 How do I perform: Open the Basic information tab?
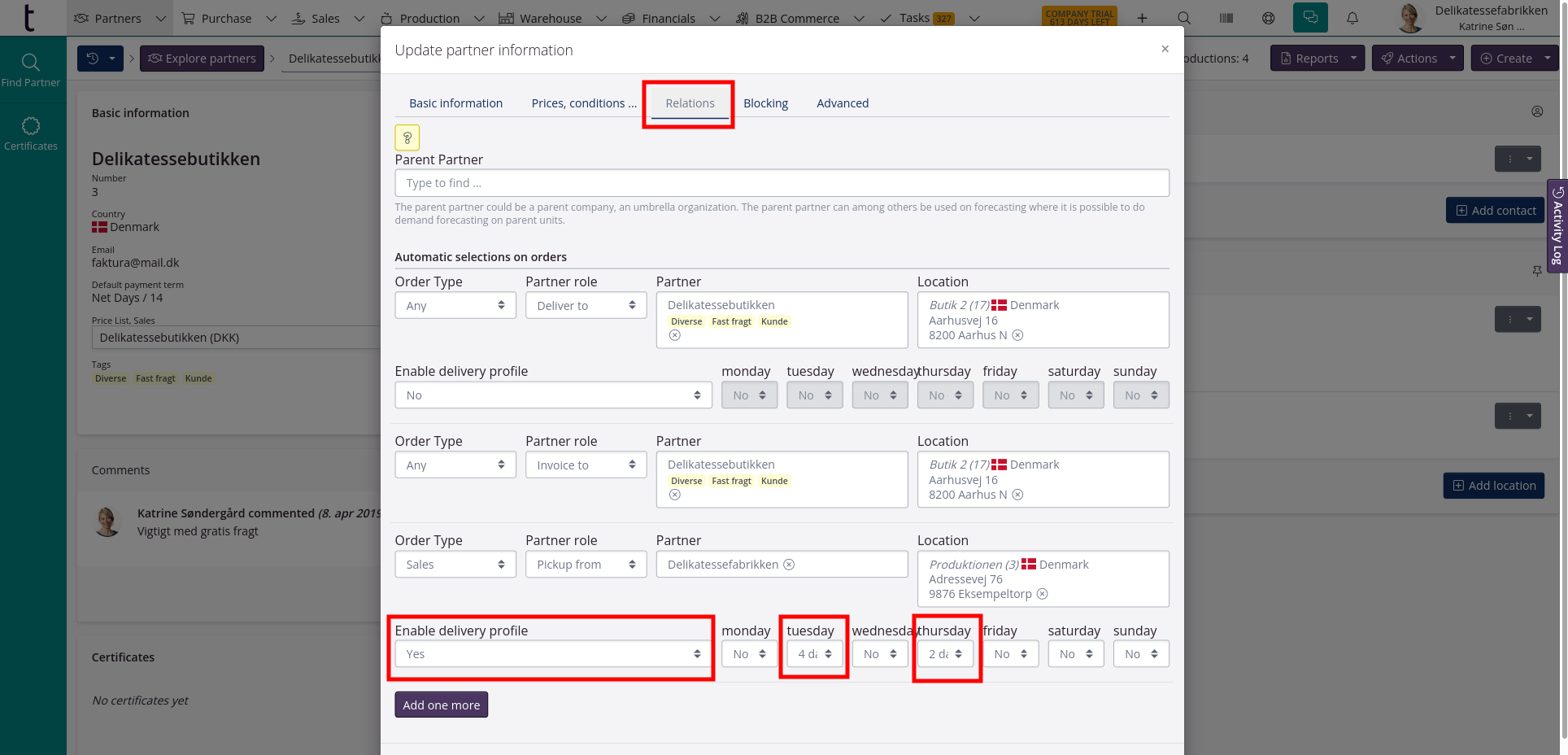pyautogui.click(x=455, y=103)
